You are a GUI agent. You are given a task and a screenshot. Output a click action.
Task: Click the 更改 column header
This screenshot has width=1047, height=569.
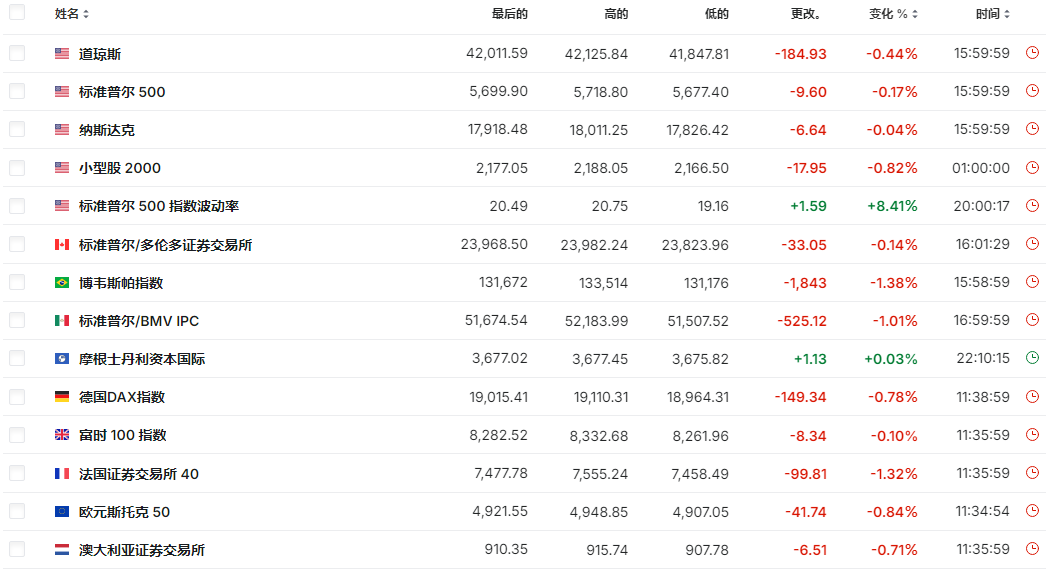tap(805, 14)
